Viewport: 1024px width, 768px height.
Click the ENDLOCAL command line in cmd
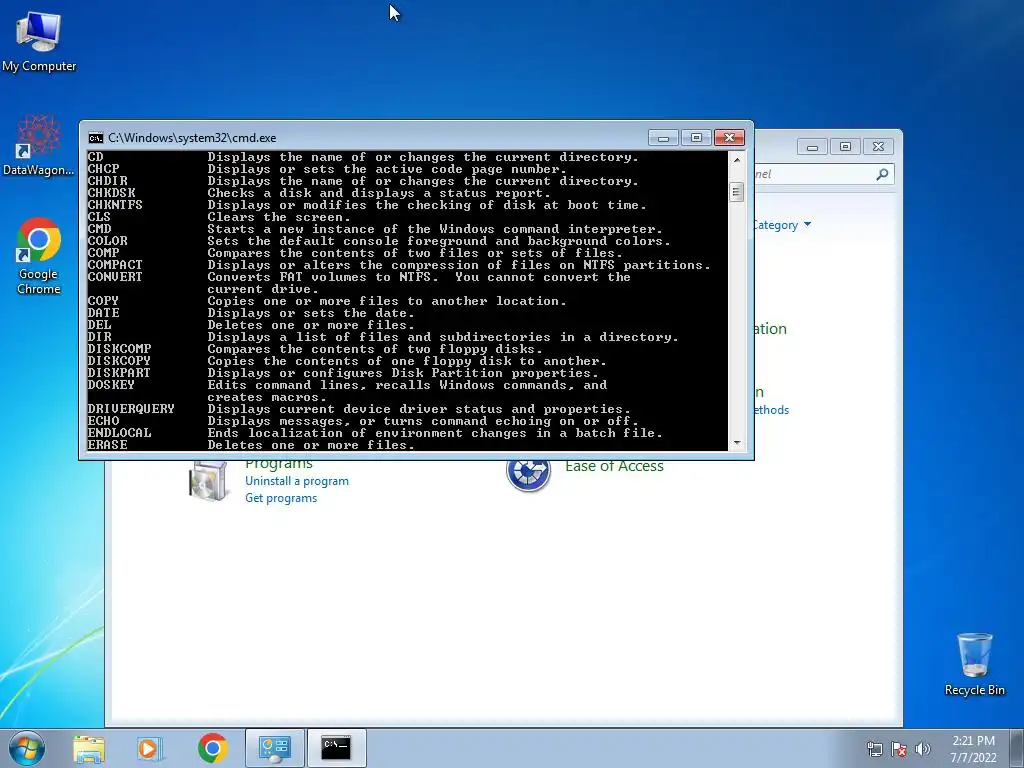tap(376, 433)
